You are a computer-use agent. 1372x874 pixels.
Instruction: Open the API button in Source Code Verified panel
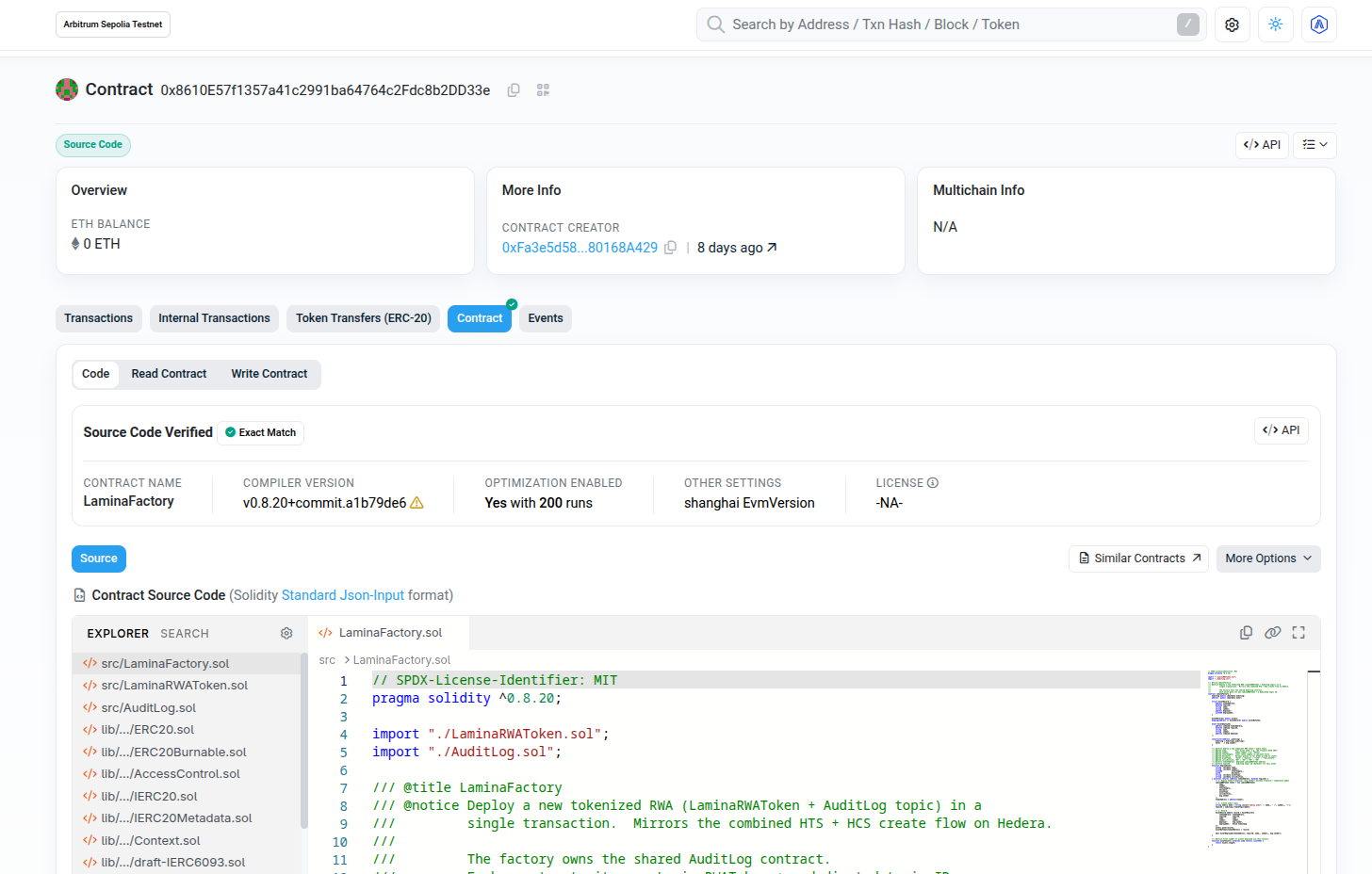(1282, 430)
